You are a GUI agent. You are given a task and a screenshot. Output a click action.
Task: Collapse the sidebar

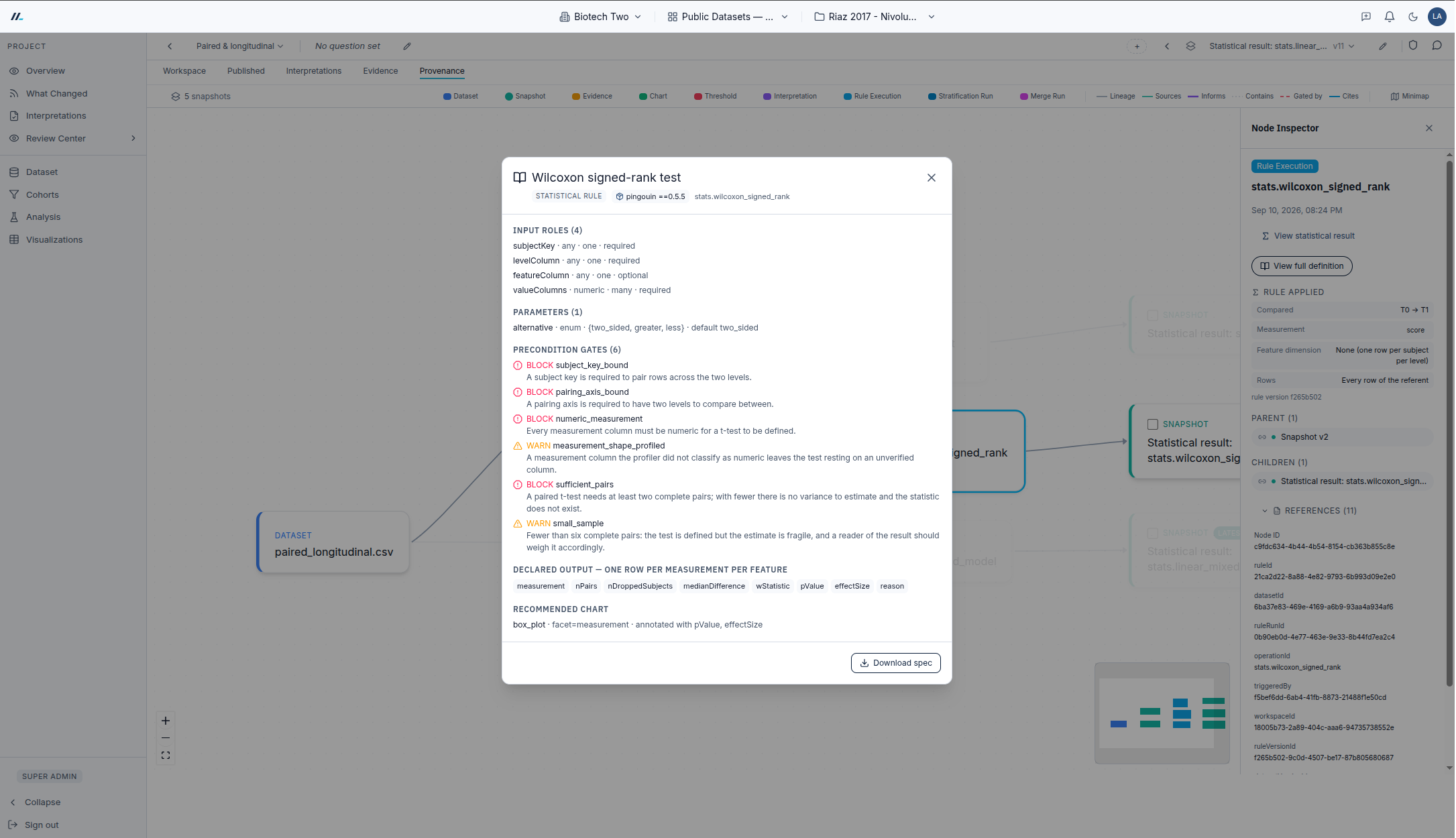point(42,802)
